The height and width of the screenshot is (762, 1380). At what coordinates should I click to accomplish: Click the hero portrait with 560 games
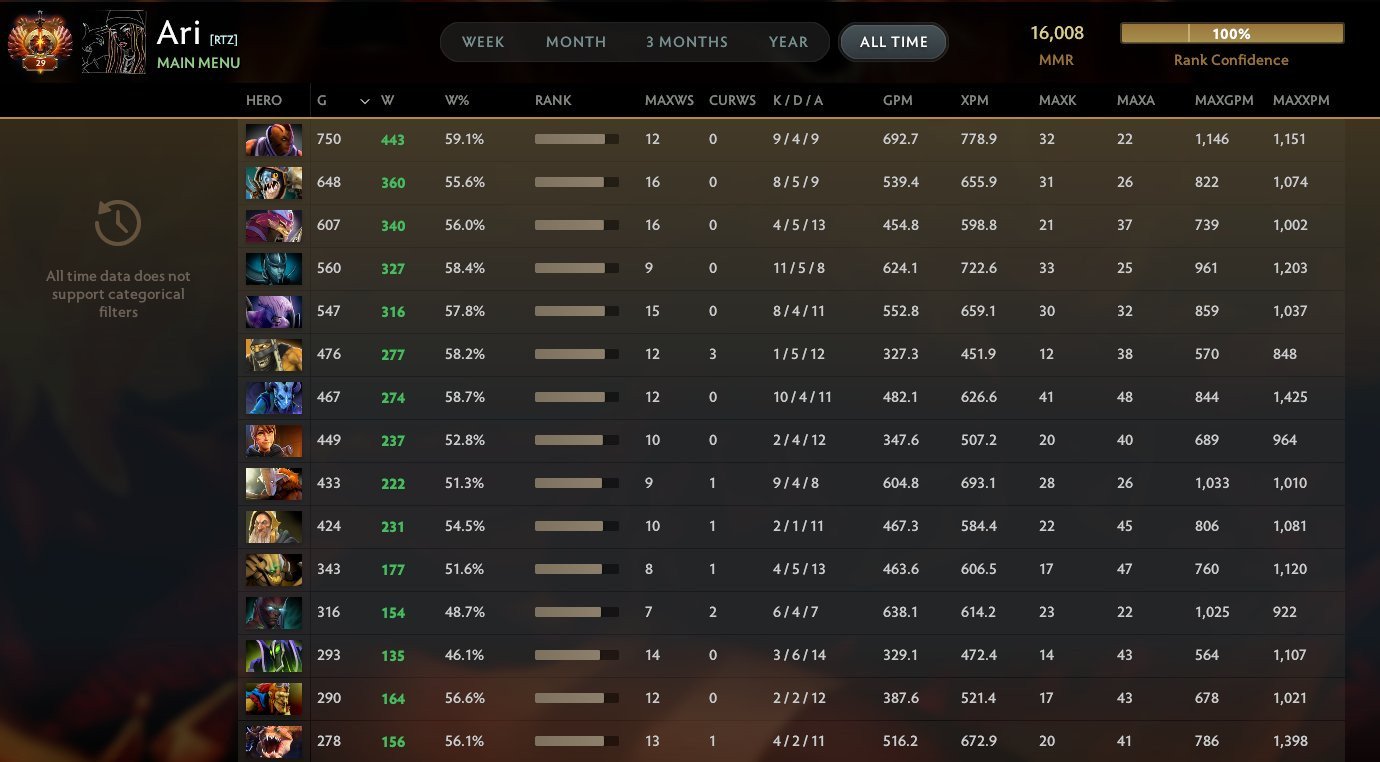pyautogui.click(x=274, y=269)
